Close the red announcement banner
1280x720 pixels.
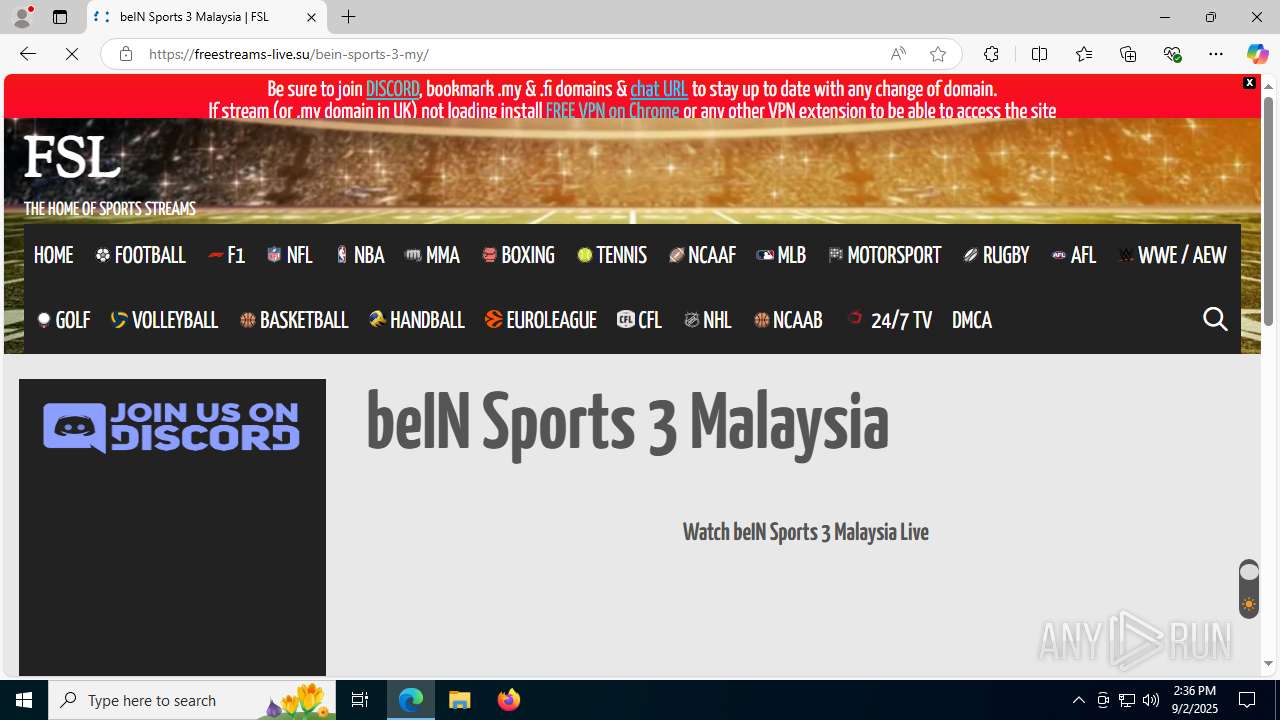tap(1249, 83)
